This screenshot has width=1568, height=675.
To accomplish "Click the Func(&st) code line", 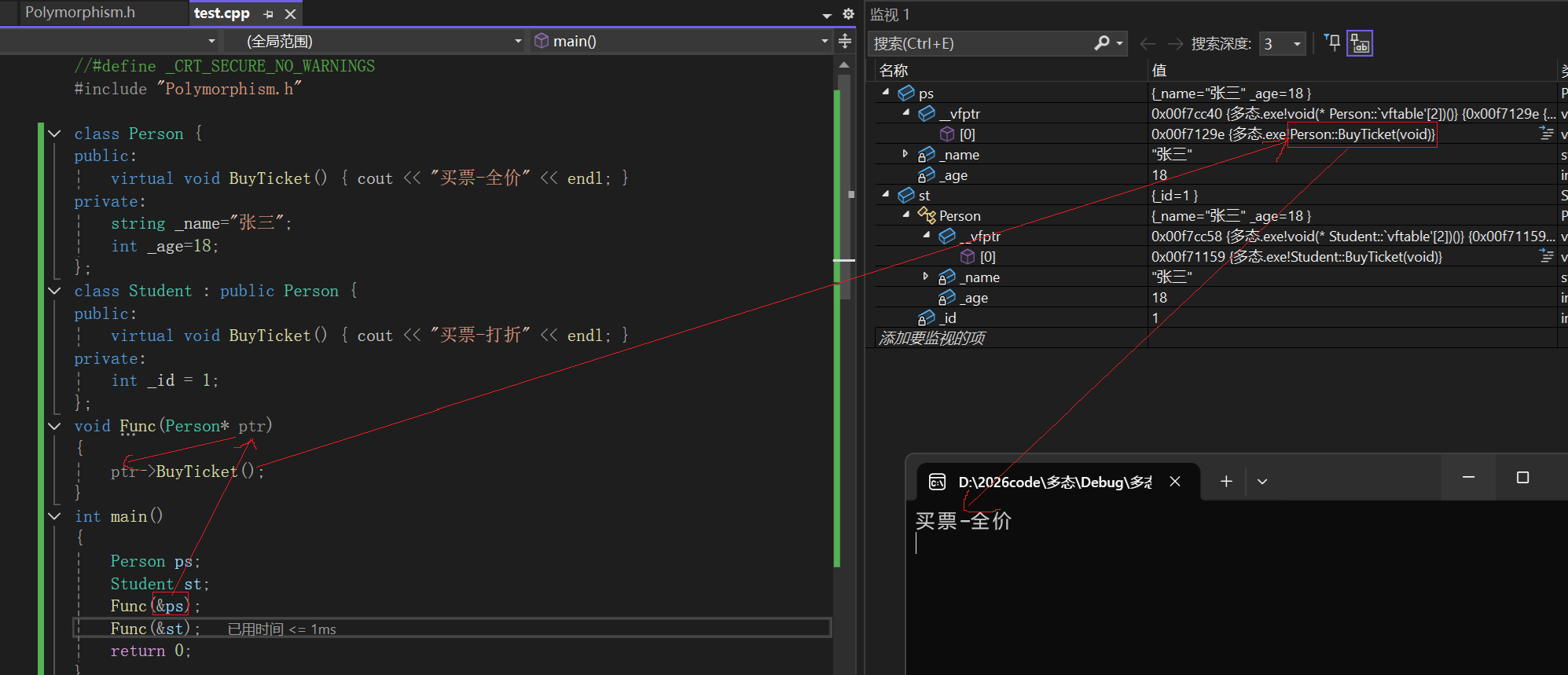I will 156,629.
